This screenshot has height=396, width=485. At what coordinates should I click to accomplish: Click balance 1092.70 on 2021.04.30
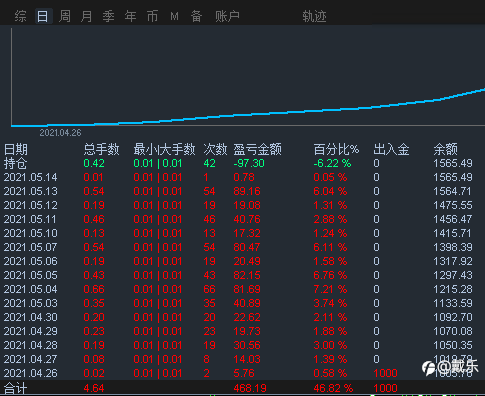pos(453,317)
